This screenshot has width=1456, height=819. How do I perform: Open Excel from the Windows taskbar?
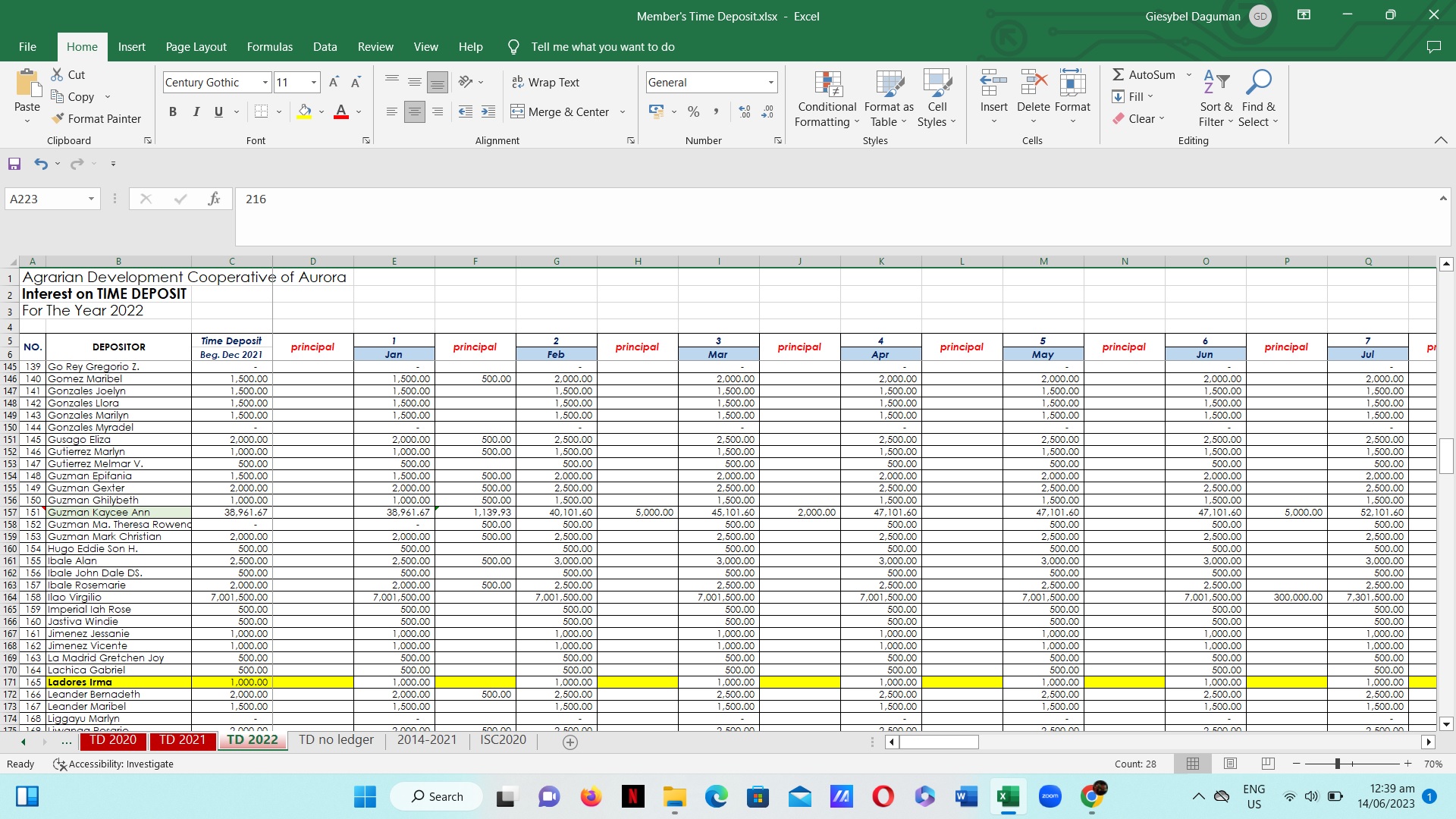1008,796
